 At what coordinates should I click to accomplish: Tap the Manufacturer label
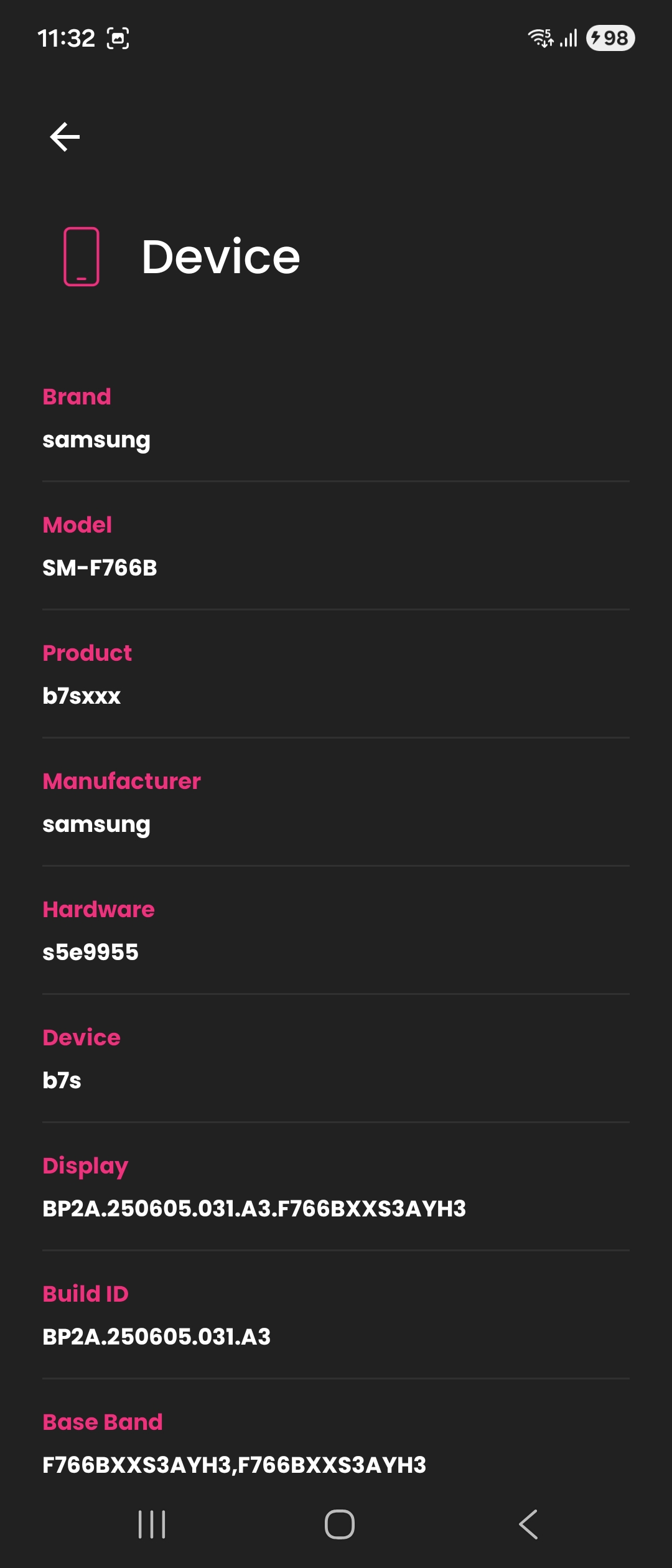(x=122, y=781)
